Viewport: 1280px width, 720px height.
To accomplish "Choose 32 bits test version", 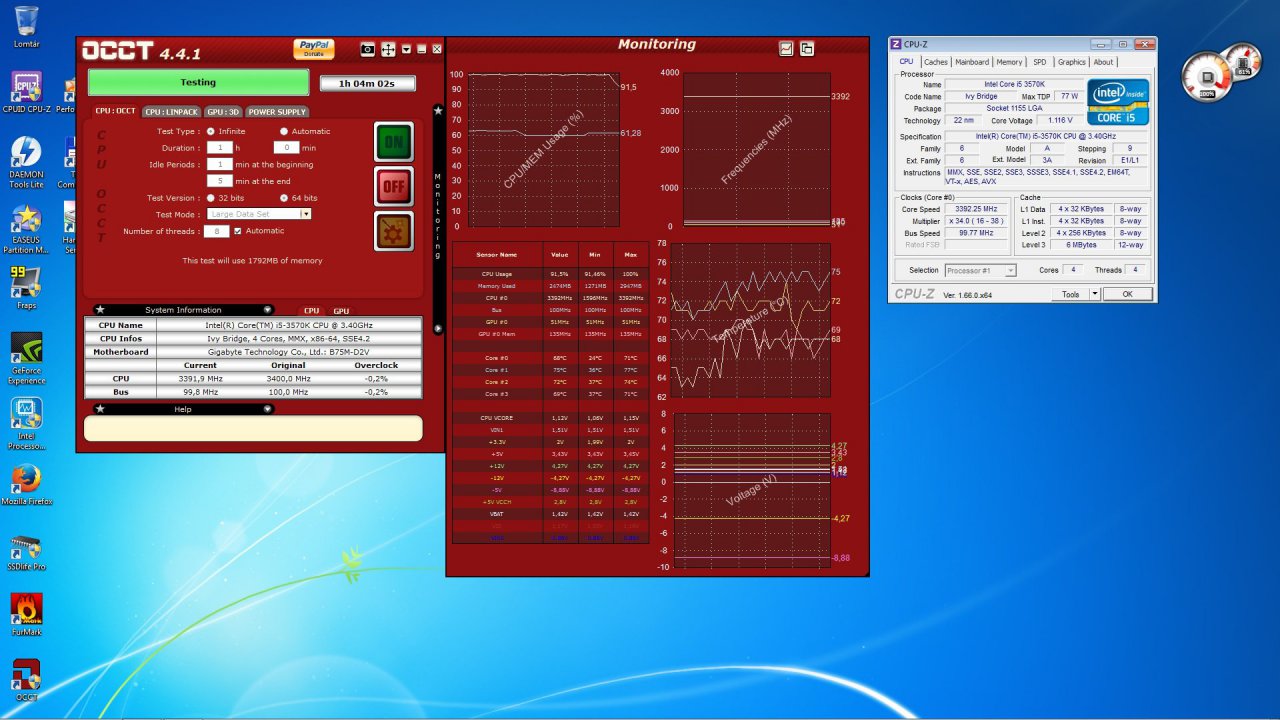I will click(x=210, y=198).
